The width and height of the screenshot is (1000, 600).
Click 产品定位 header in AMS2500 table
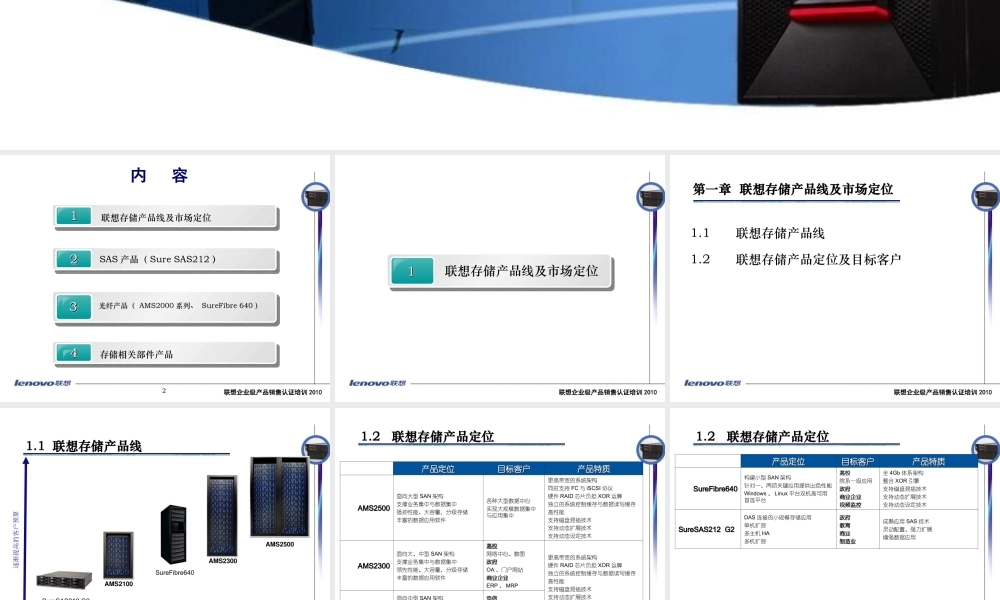click(438, 469)
